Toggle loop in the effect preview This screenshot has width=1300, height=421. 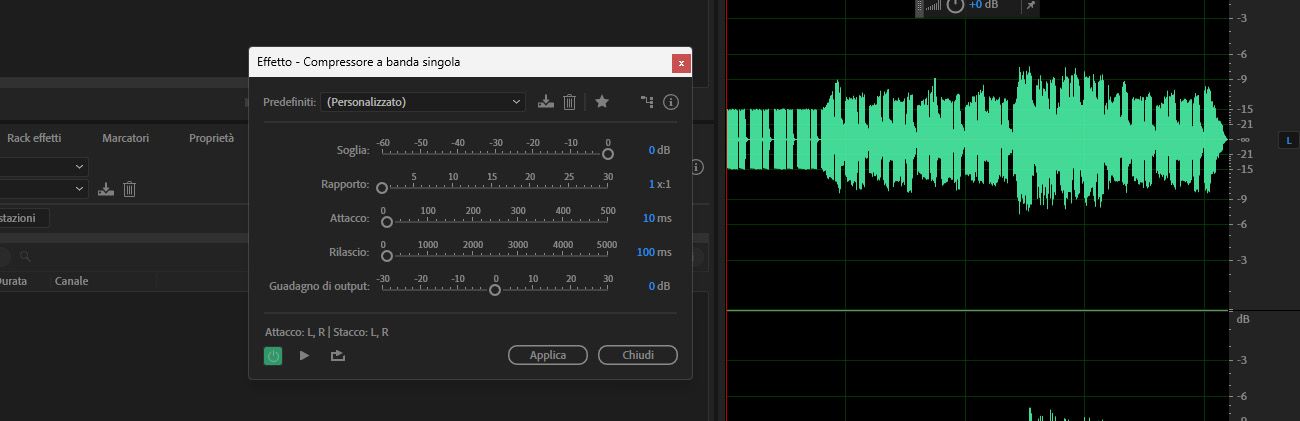tap(337, 355)
